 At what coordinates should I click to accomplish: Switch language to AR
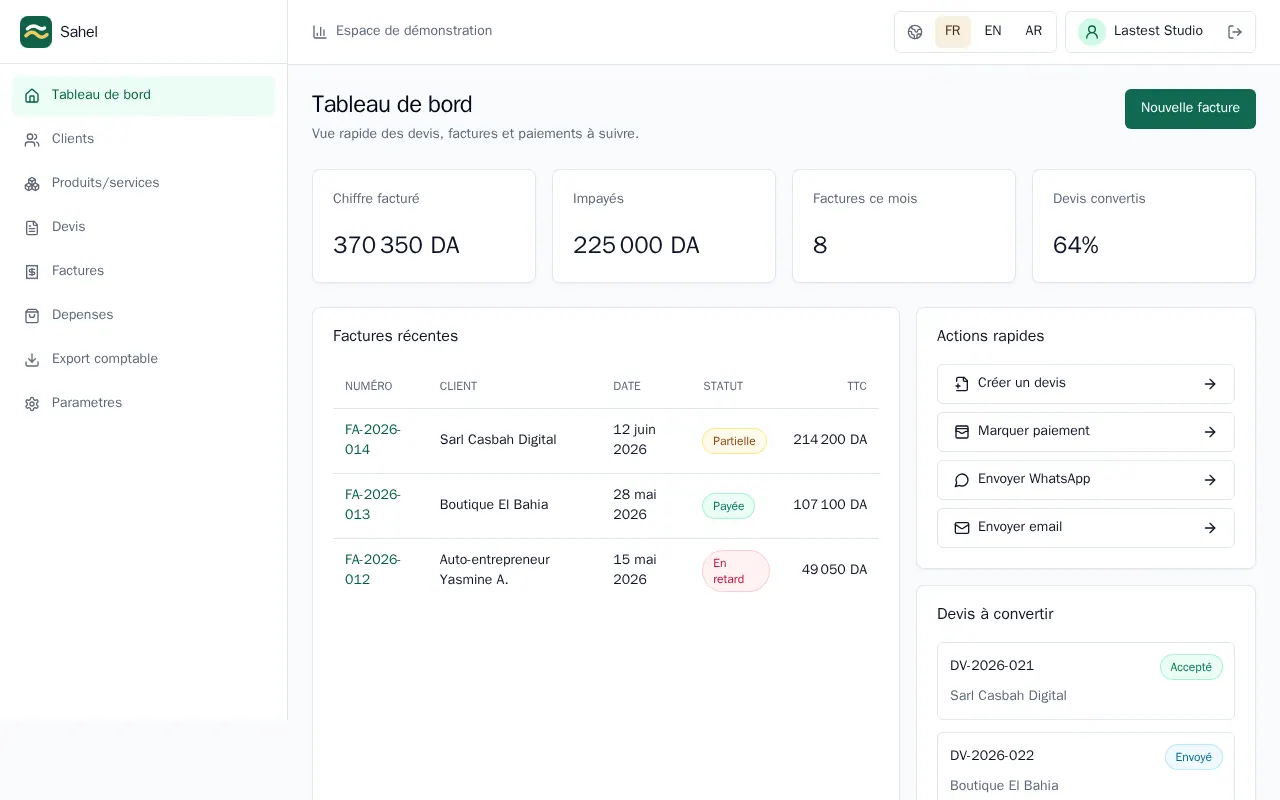point(1034,32)
